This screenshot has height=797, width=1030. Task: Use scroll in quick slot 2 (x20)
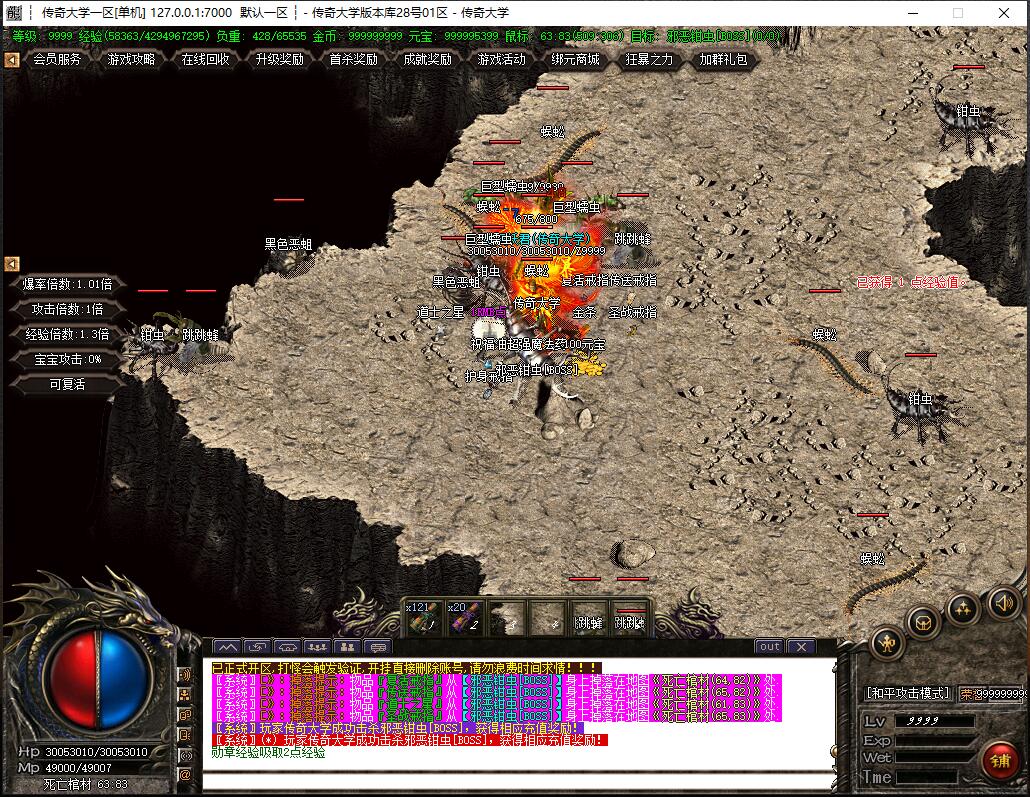[x=464, y=618]
